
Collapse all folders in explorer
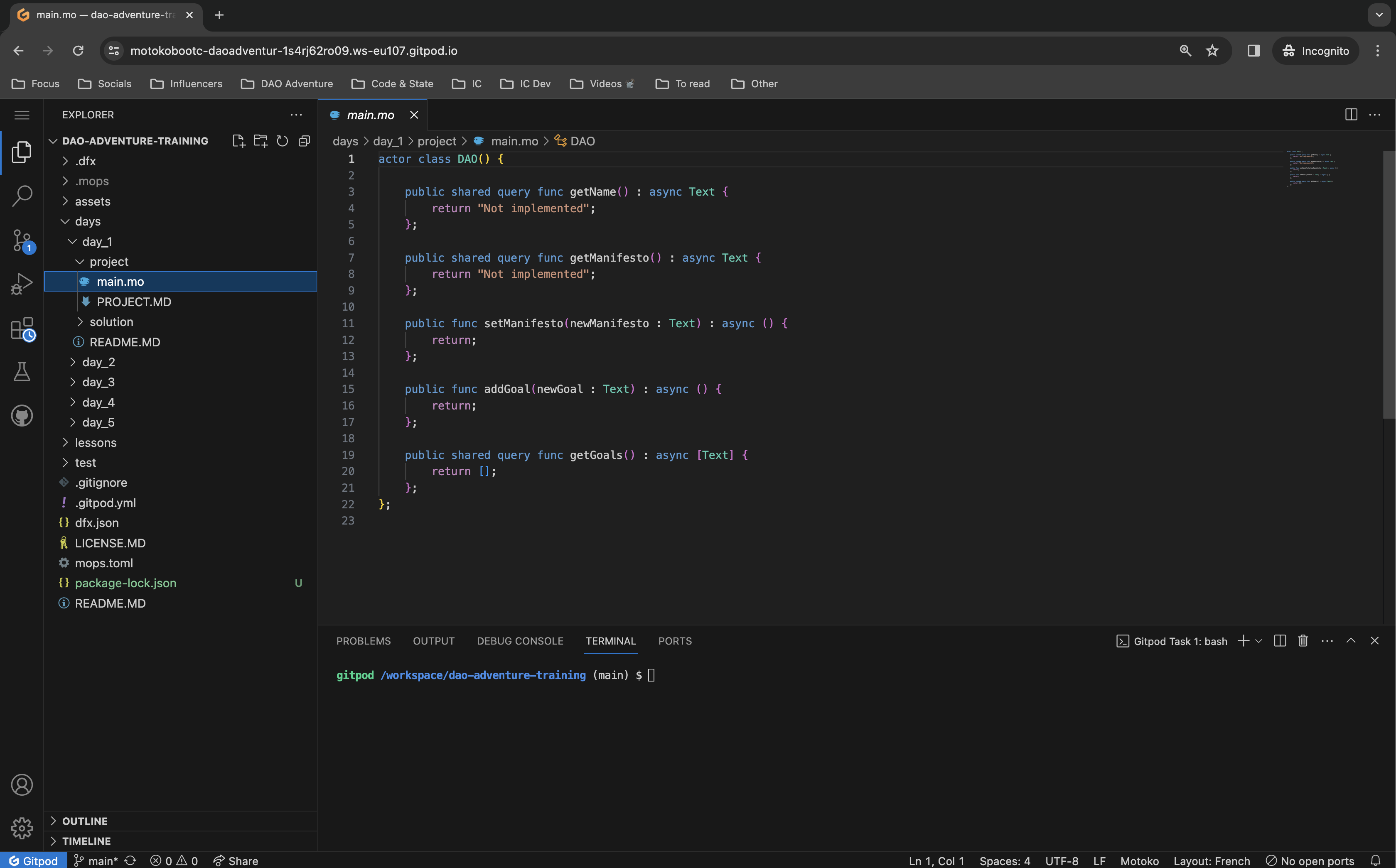(x=305, y=141)
